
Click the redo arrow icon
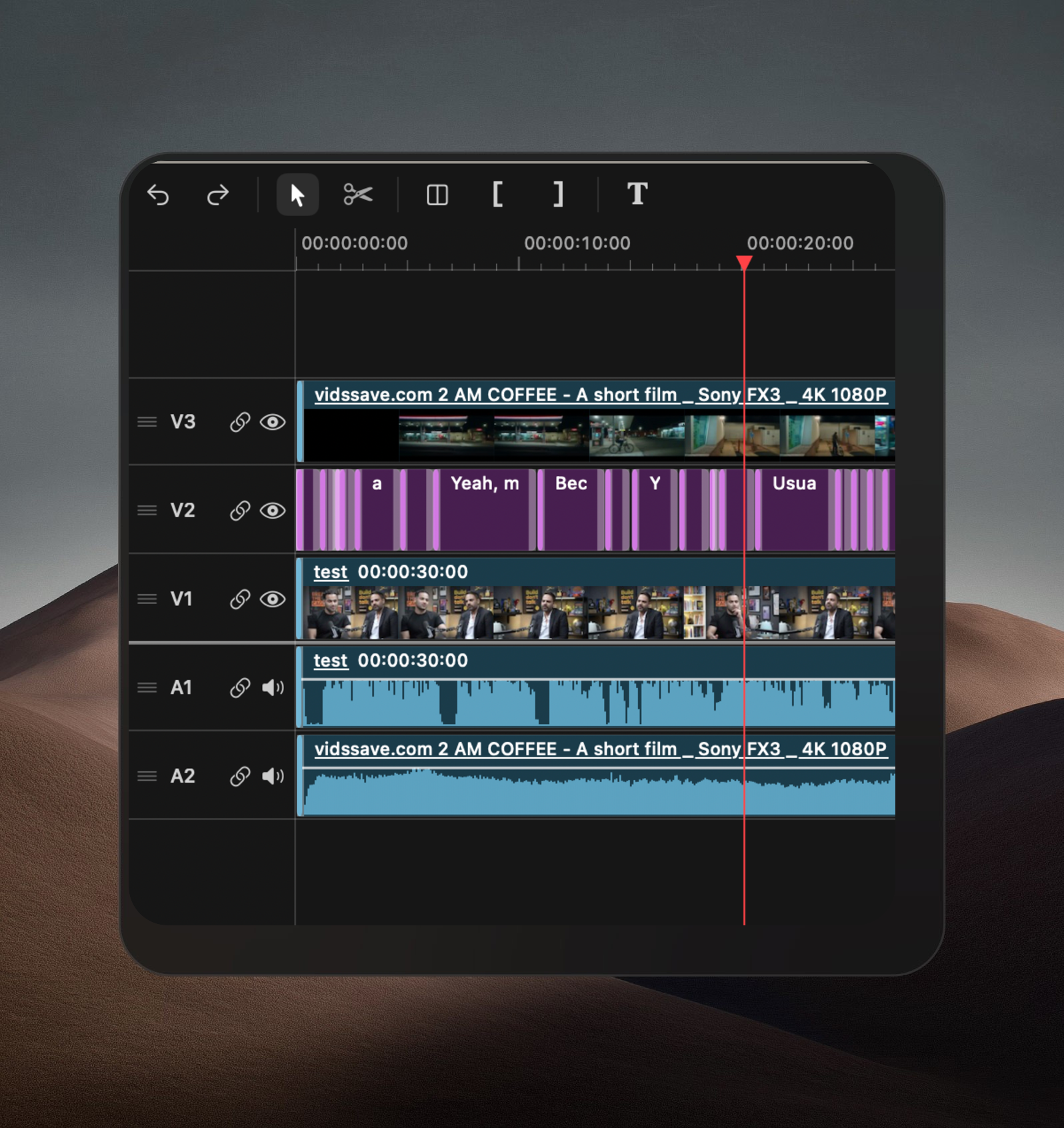click(x=217, y=195)
